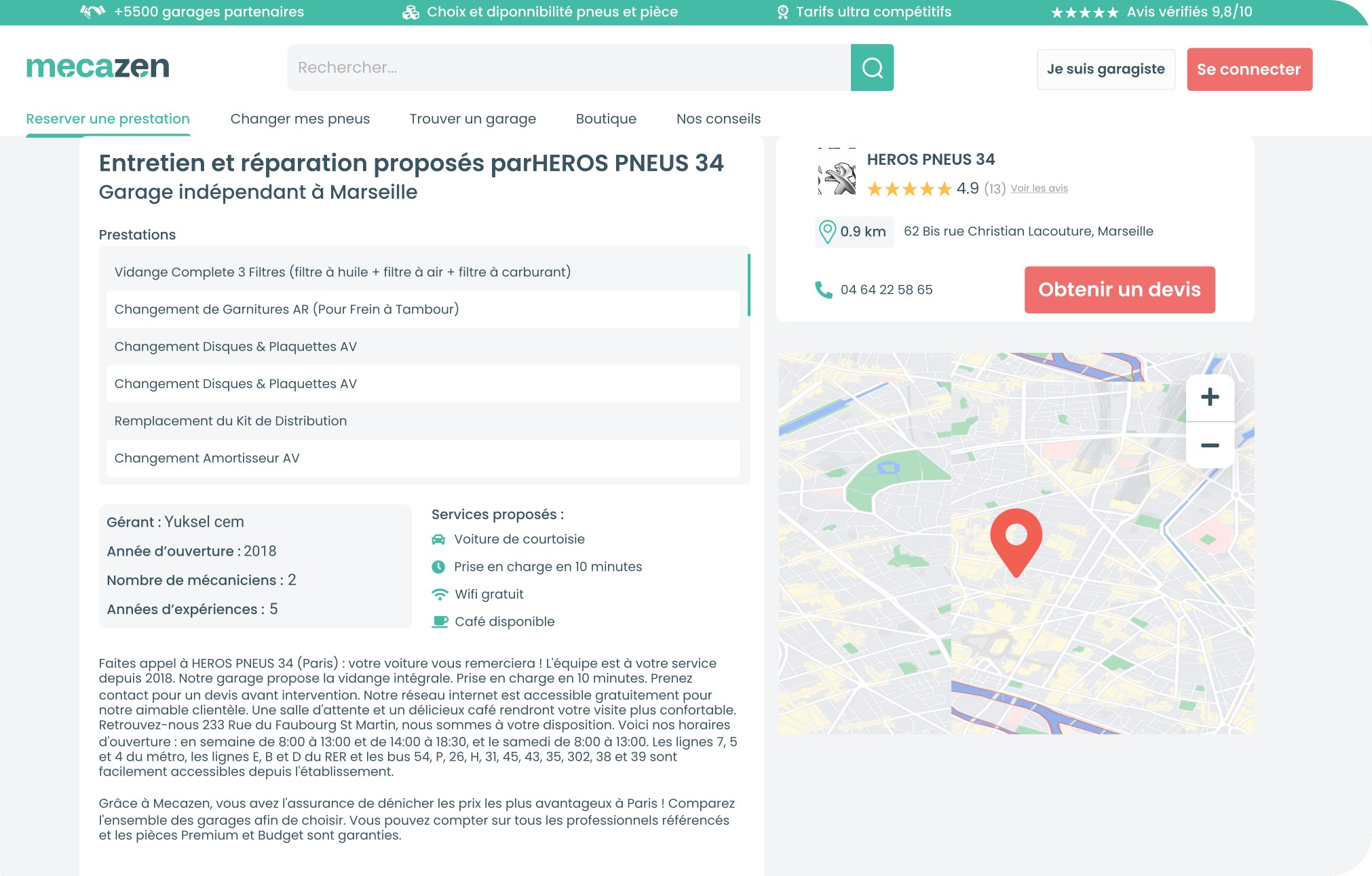
Task: Zoom in with the map plus button
Action: pyautogui.click(x=1210, y=397)
